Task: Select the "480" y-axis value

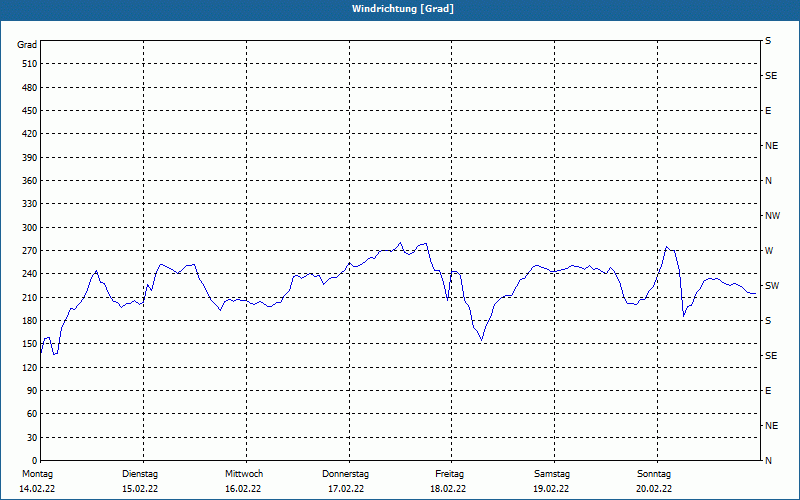Action: tap(30, 88)
